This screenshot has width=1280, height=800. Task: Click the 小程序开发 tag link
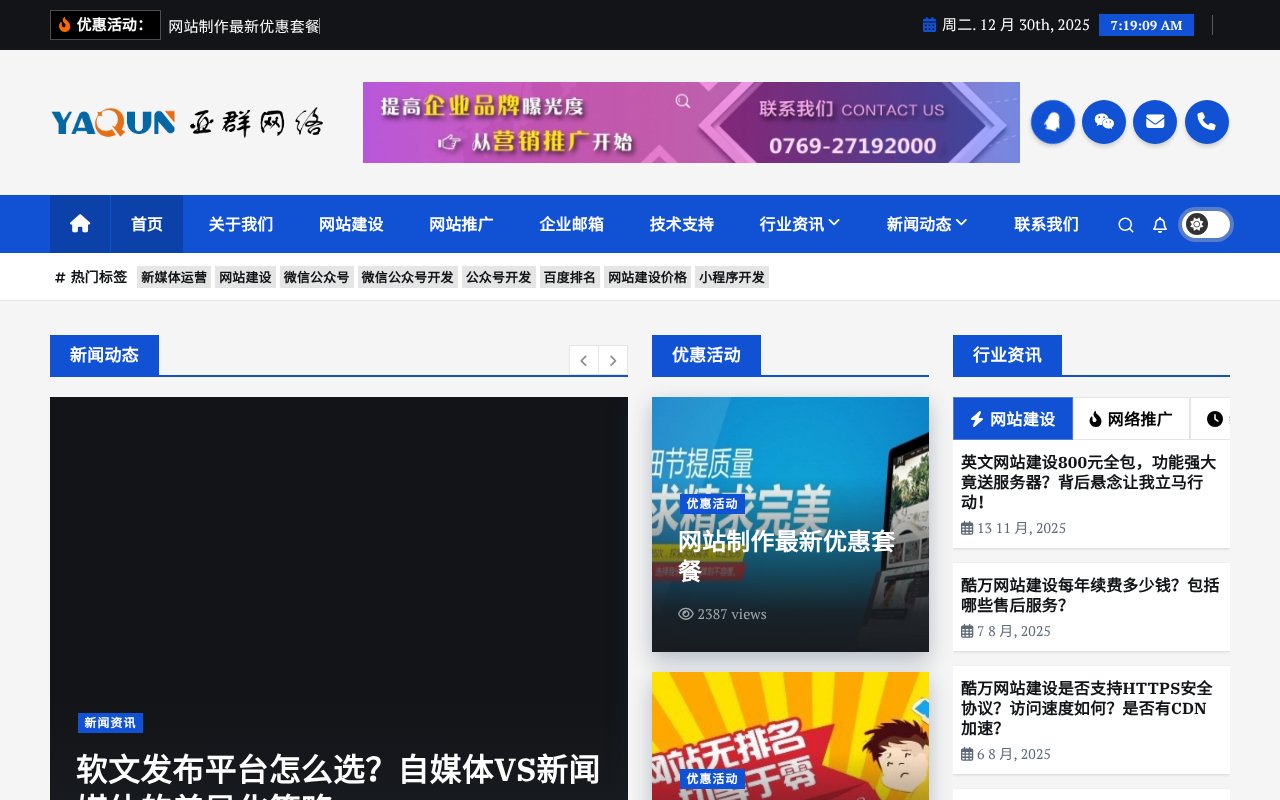click(732, 277)
